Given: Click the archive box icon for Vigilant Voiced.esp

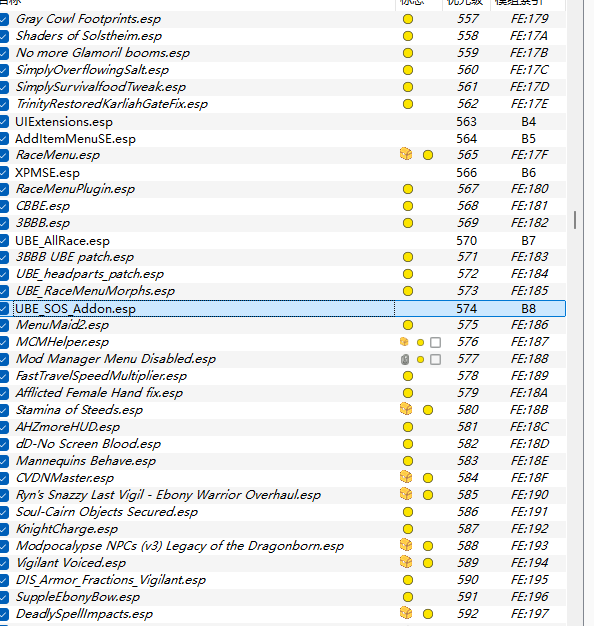Looking at the screenshot, I should (406, 562).
